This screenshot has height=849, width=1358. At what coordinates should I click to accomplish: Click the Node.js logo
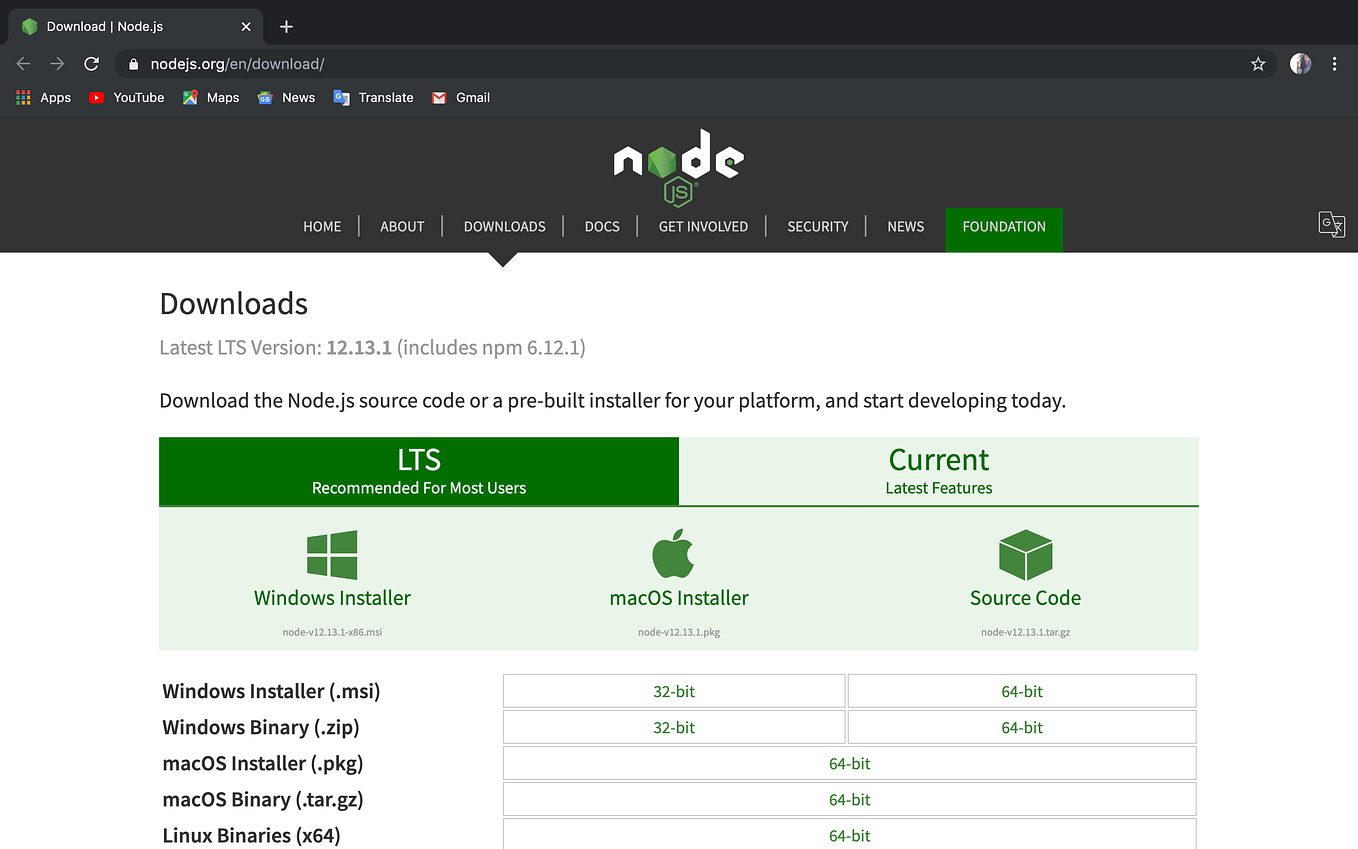coord(678,165)
